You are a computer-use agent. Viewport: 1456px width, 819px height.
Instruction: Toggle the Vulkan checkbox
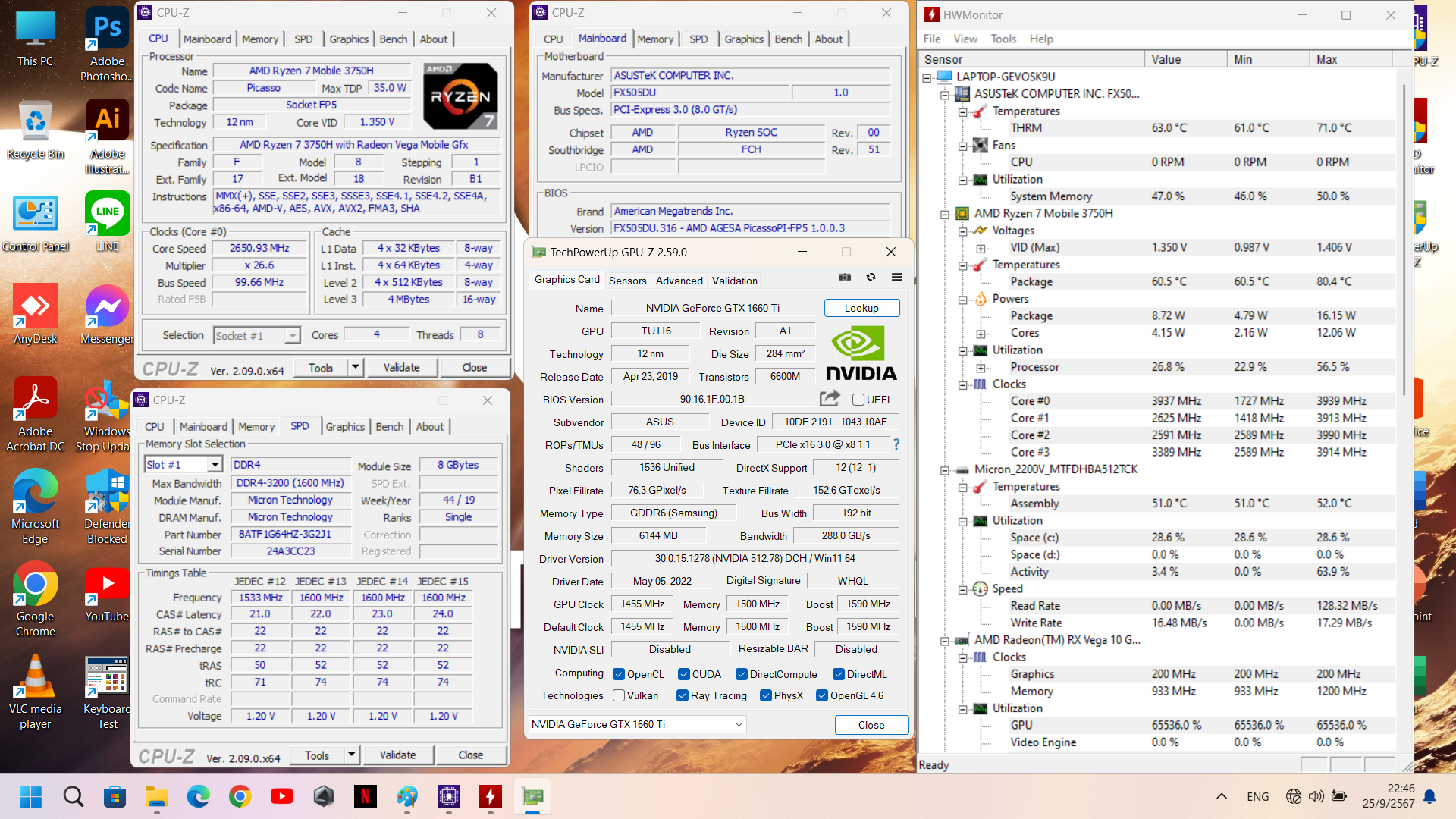(x=619, y=695)
